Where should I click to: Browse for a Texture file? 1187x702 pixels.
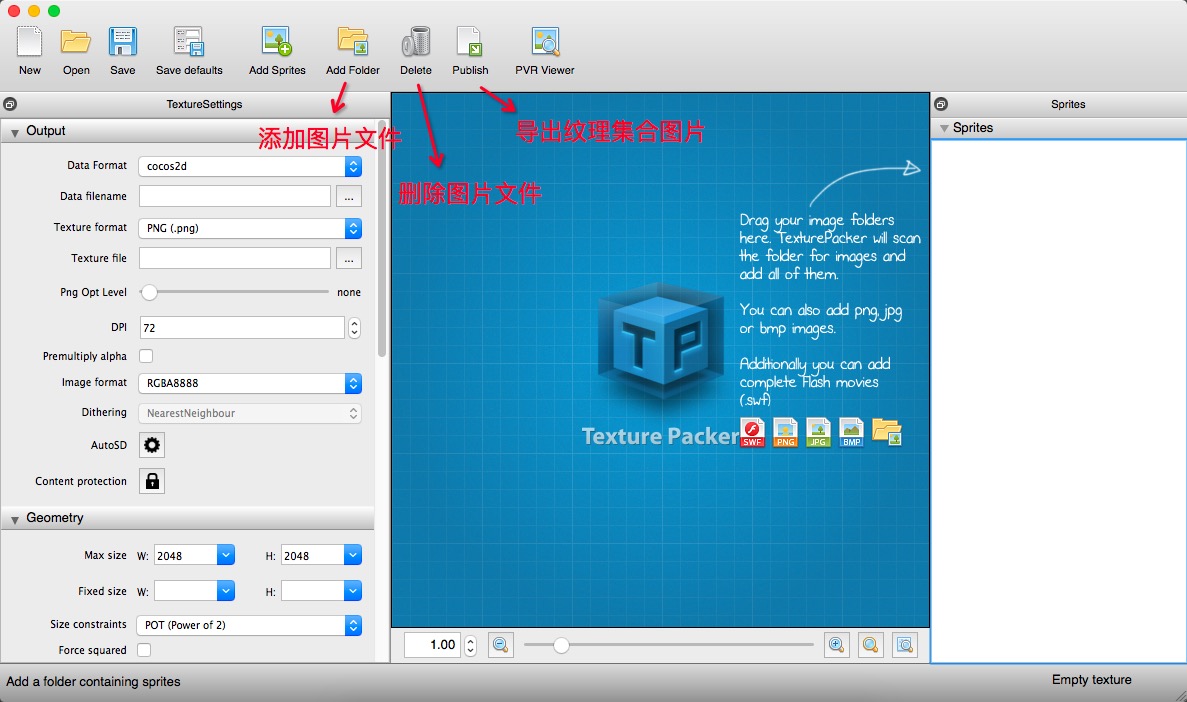[349, 258]
